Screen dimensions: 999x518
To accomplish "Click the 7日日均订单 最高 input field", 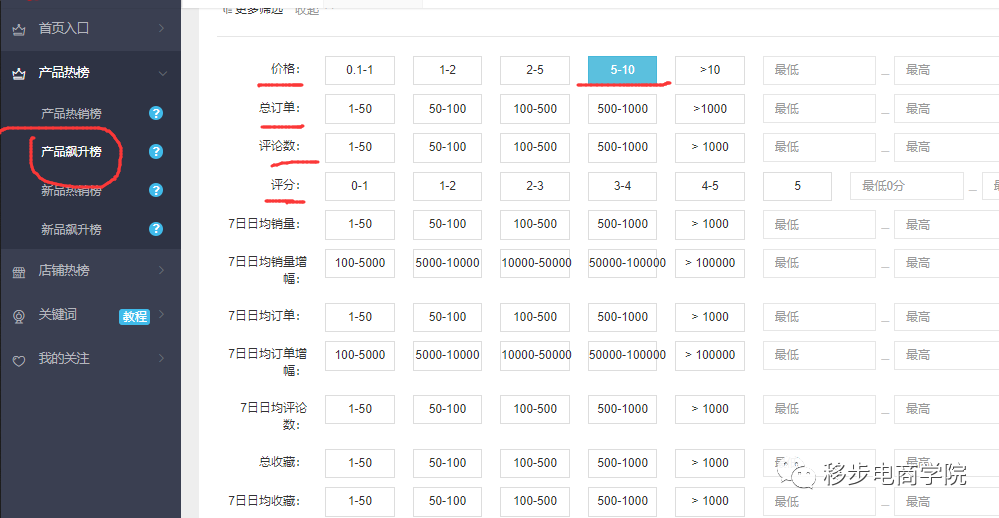I will (946, 317).
